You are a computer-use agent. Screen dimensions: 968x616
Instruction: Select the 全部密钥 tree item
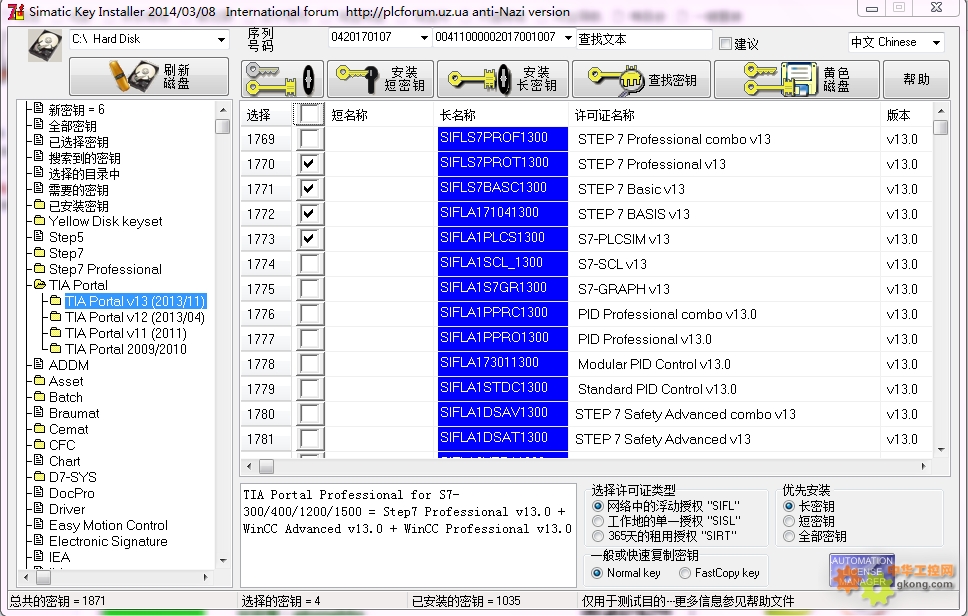click(72, 126)
